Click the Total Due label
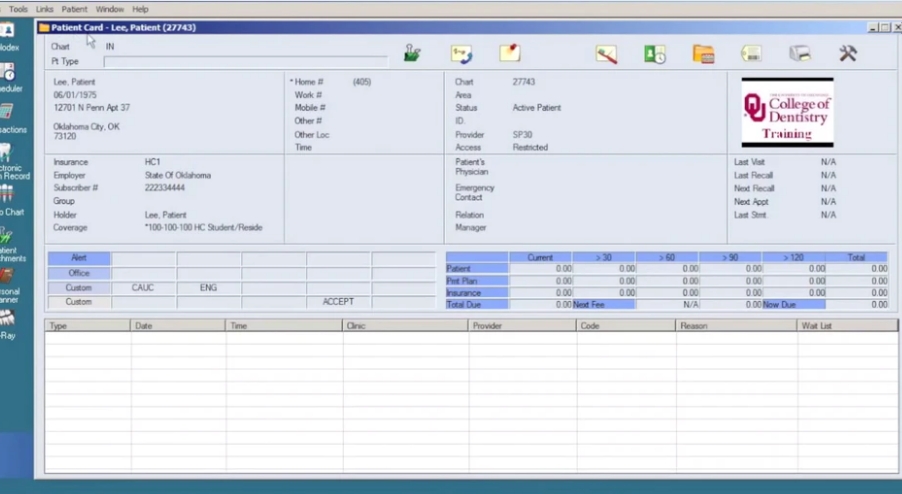 click(x=477, y=304)
